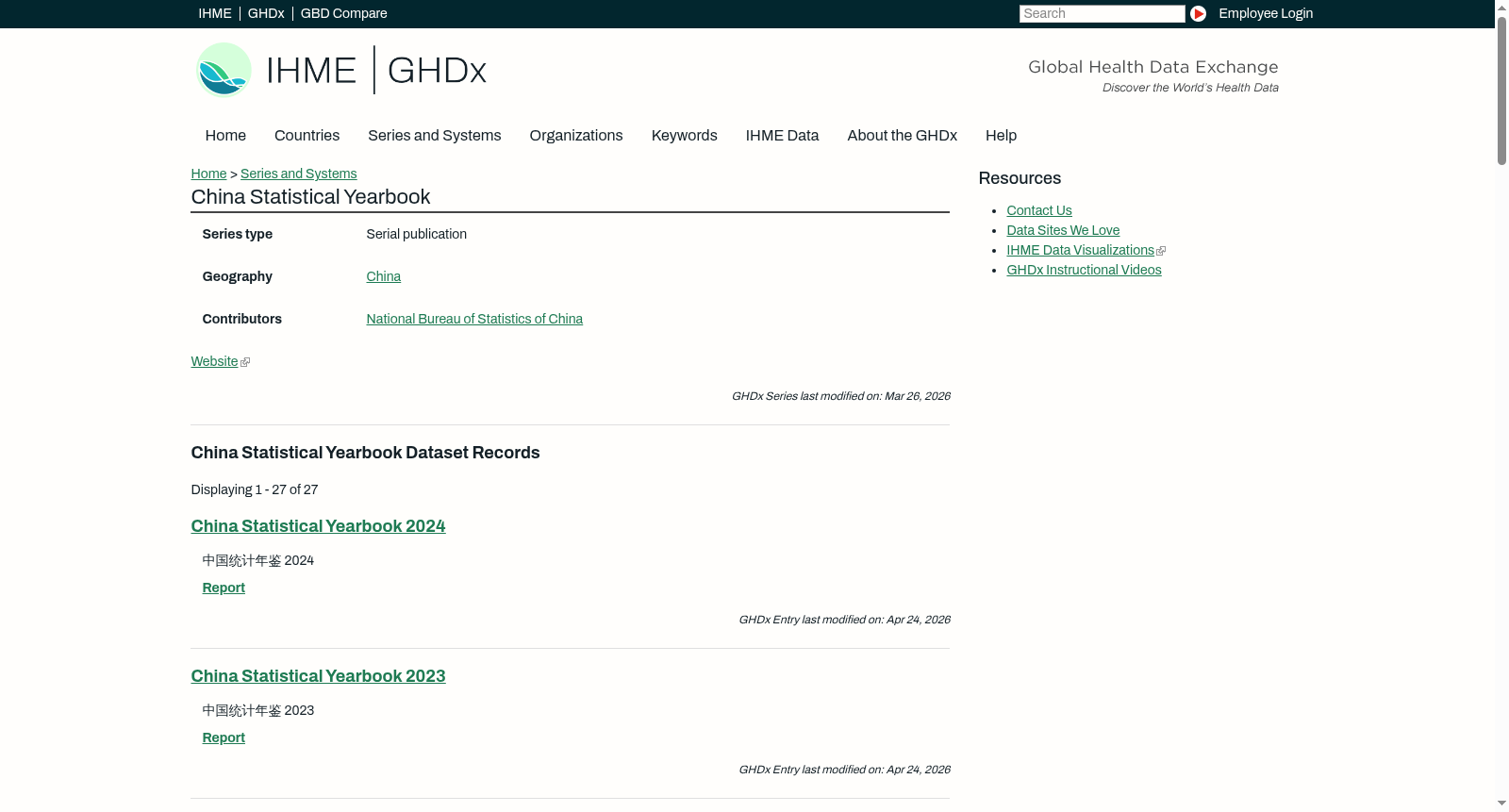
Task: Click the red search submit arrow icon
Action: point(1198,13)
